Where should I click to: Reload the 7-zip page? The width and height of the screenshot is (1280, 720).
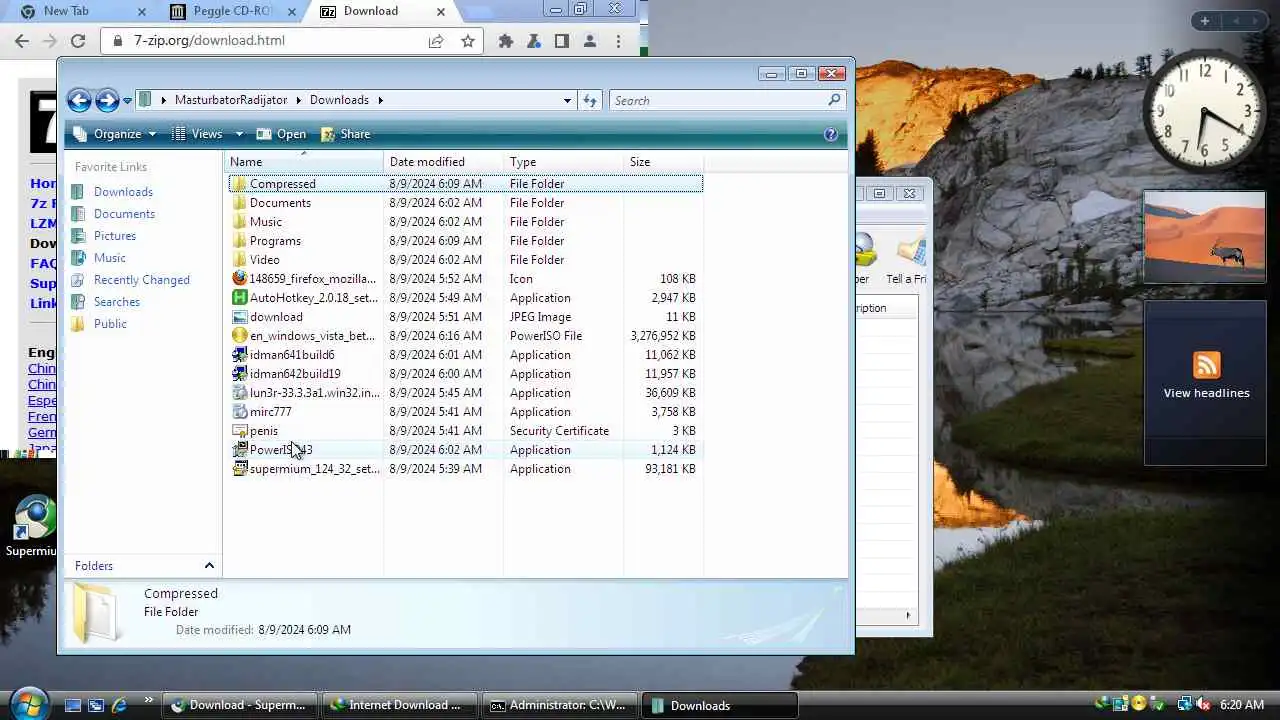78,41
